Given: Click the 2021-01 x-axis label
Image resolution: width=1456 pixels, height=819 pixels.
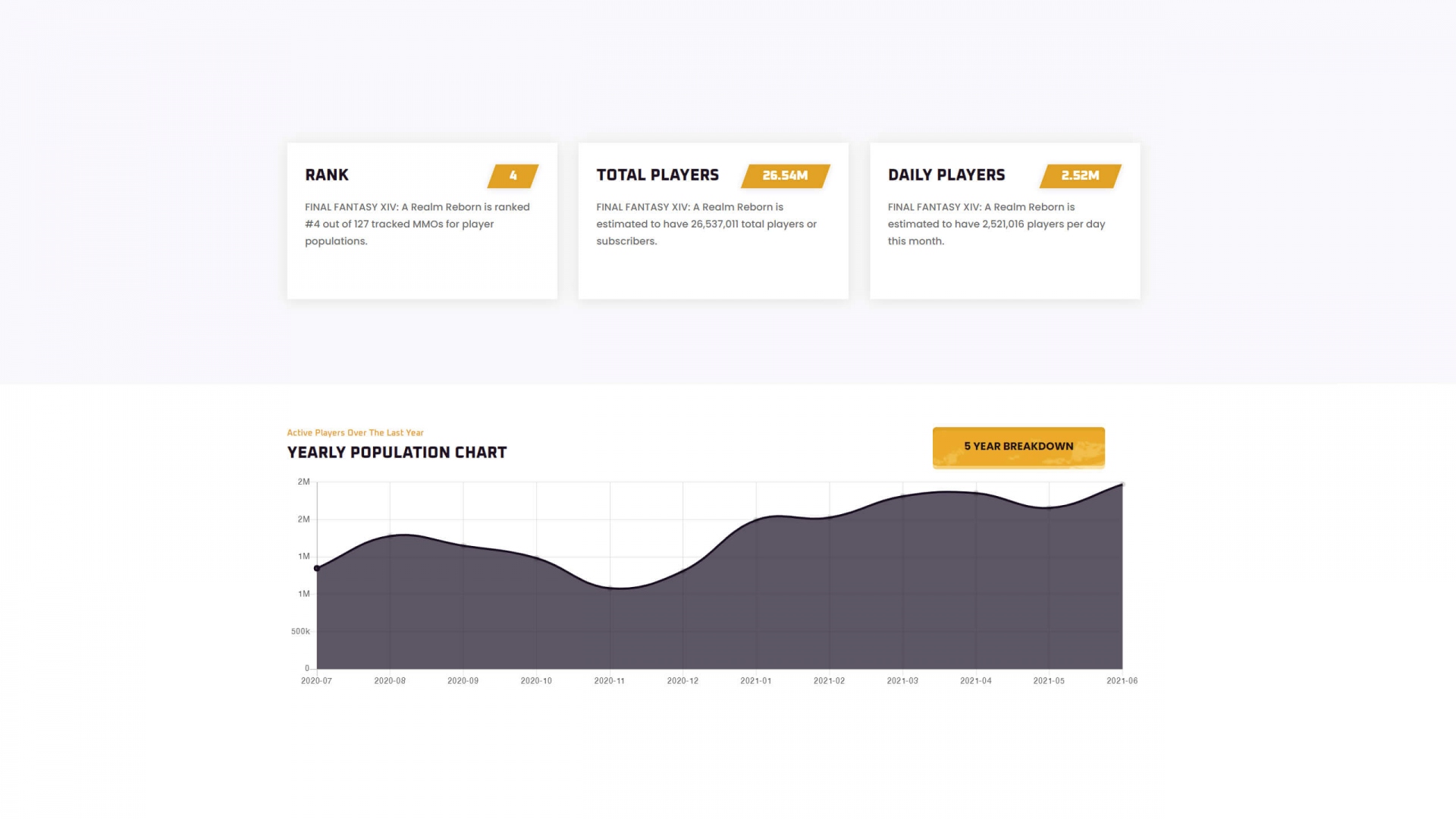Looking at the screenshot, I should [x=755, y=681].
